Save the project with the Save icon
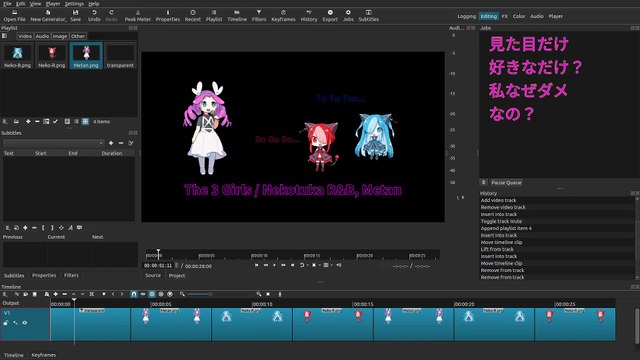Image resolution: width=640 pixels, height=360 pixels. (76, 16)
